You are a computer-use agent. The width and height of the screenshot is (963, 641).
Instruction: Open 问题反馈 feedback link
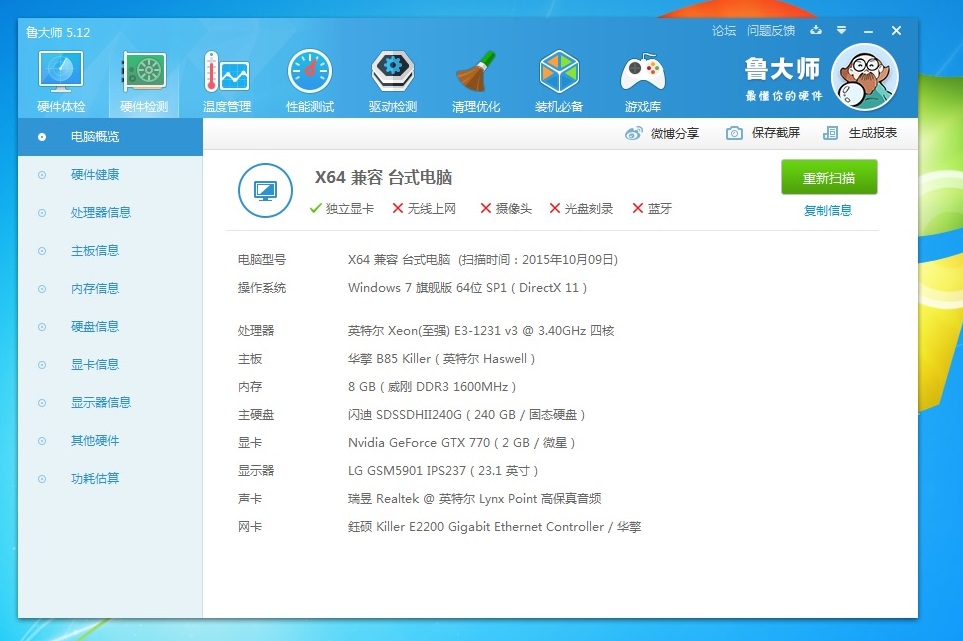(x=771, y=31)
